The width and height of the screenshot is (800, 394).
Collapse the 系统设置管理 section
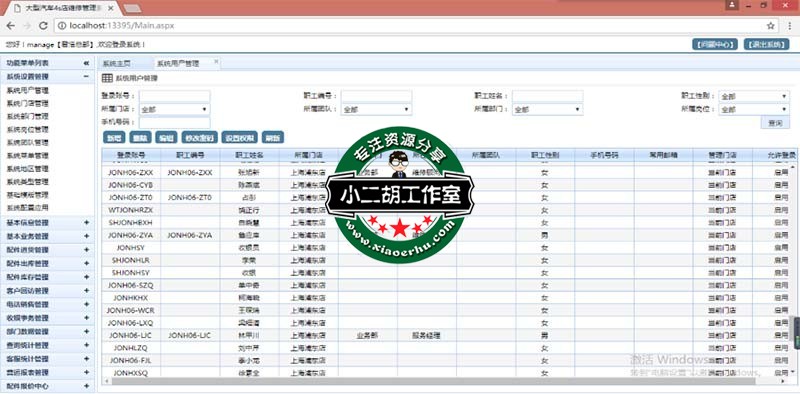[x=86, y=77]
